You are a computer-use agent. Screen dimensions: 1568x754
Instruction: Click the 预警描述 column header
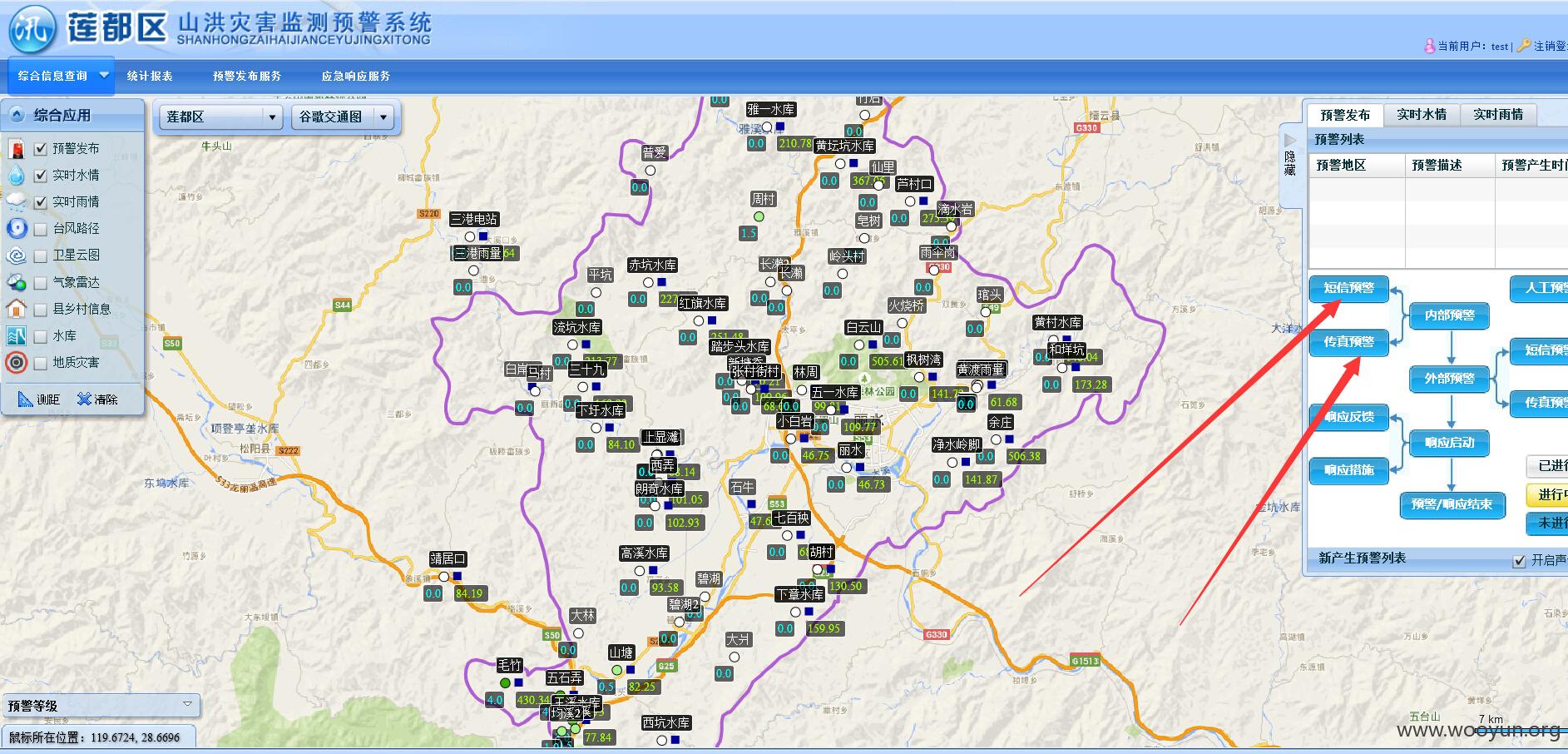point(1450,165)
